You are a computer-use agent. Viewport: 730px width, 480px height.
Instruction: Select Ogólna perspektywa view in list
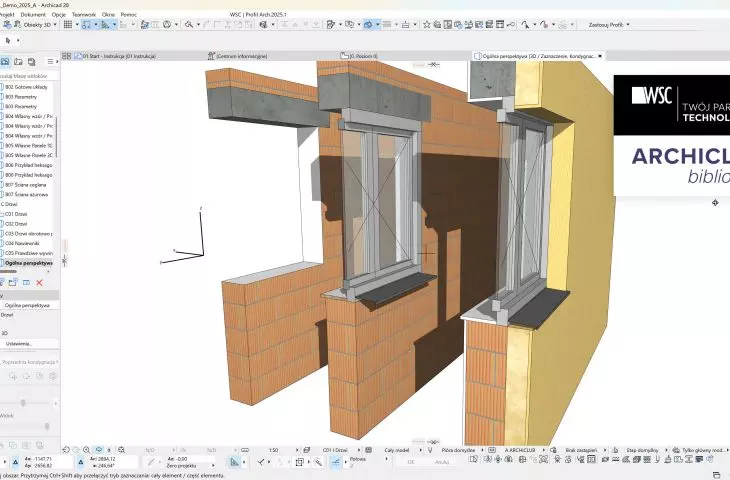point(28,263)
